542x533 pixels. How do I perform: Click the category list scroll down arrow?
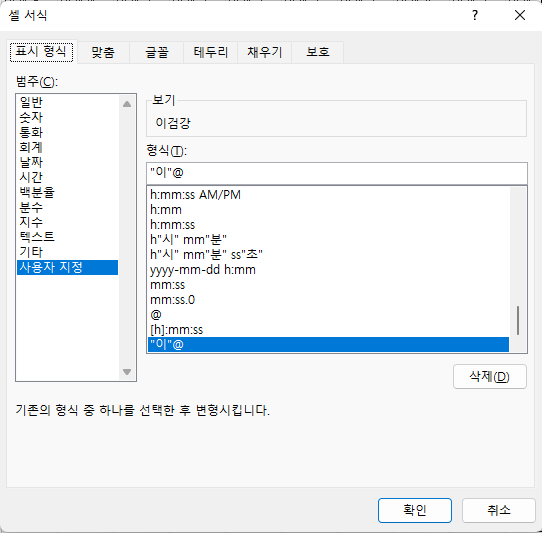[x=127, y=372]
